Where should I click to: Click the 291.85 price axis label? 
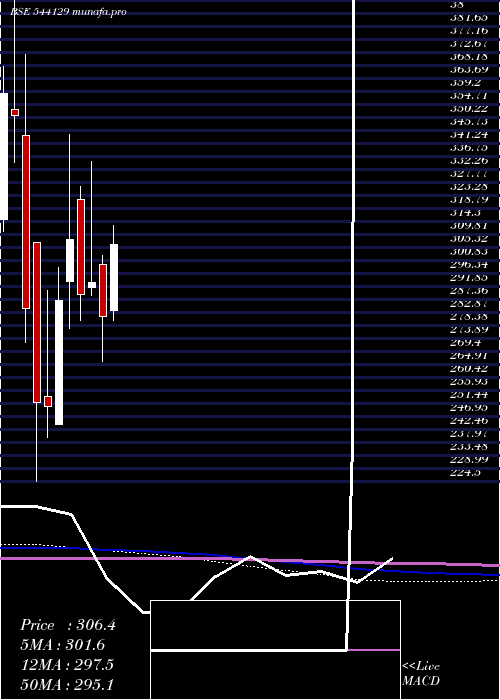coord(469,278)
